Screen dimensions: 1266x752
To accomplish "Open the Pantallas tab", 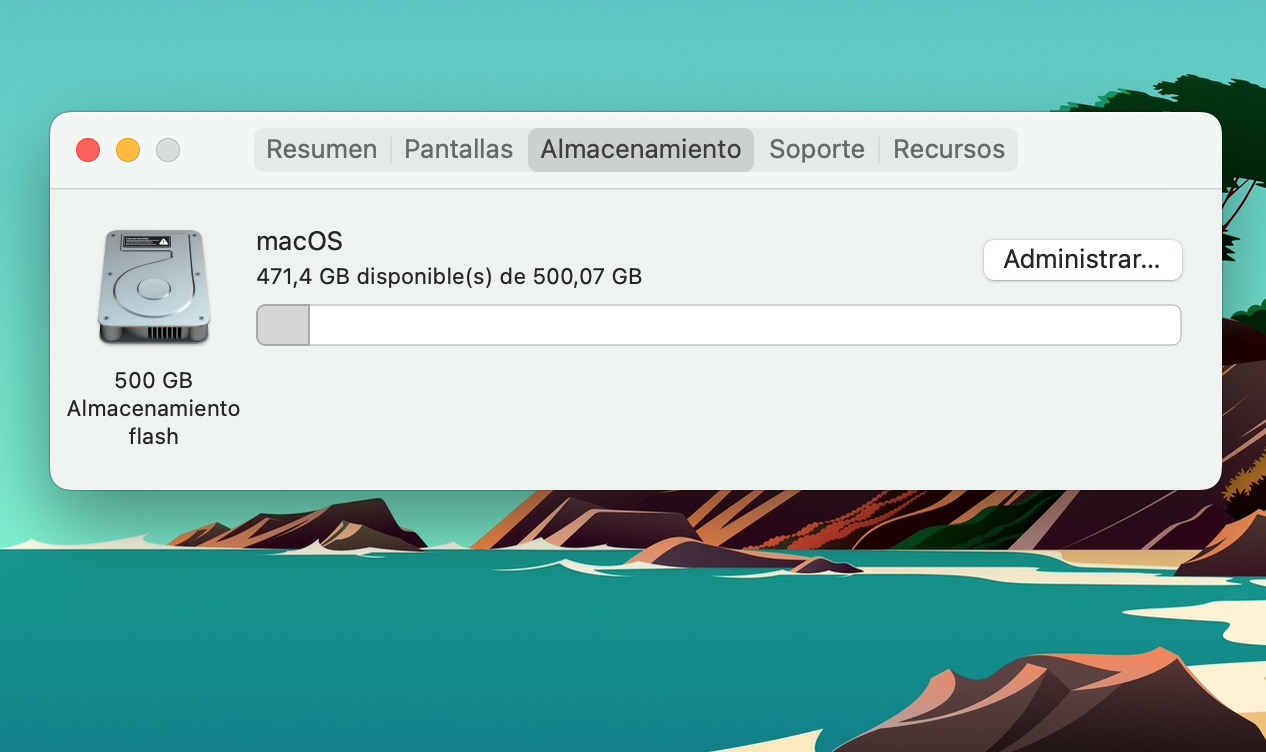I will [x=458, y=150].
